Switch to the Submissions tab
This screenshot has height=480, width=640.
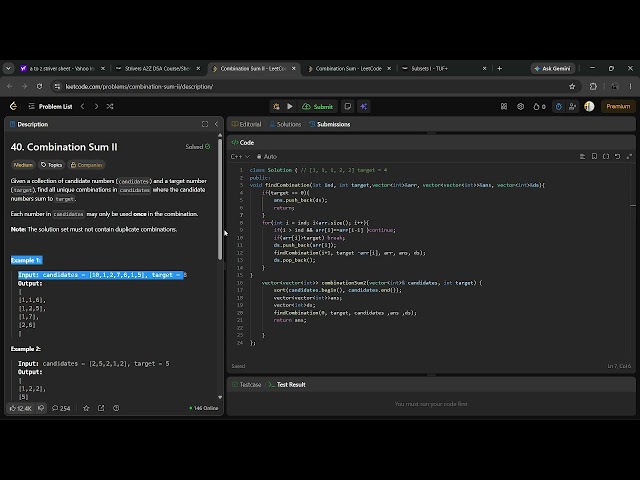point(330,124)
